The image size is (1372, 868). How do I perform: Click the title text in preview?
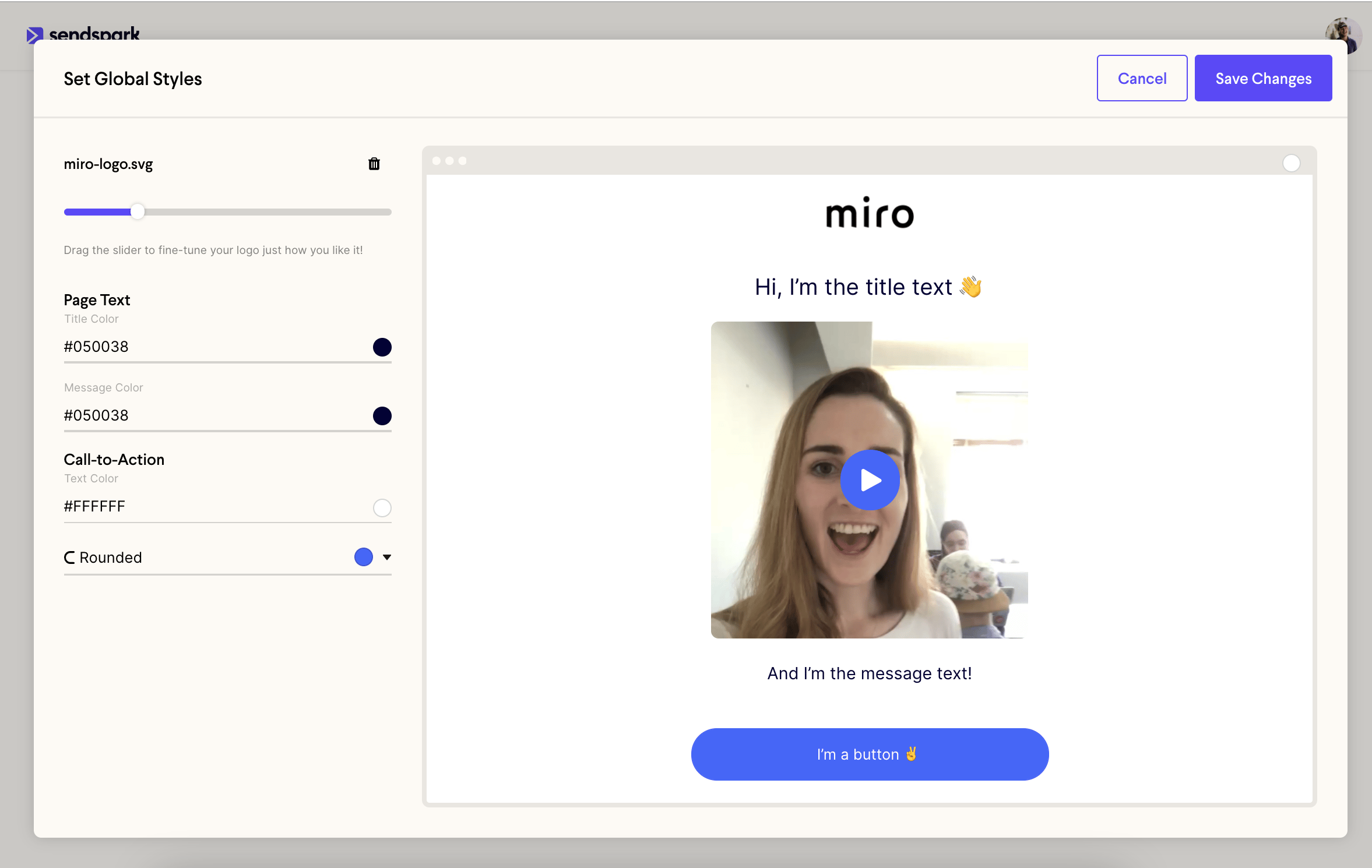[868, 287]
